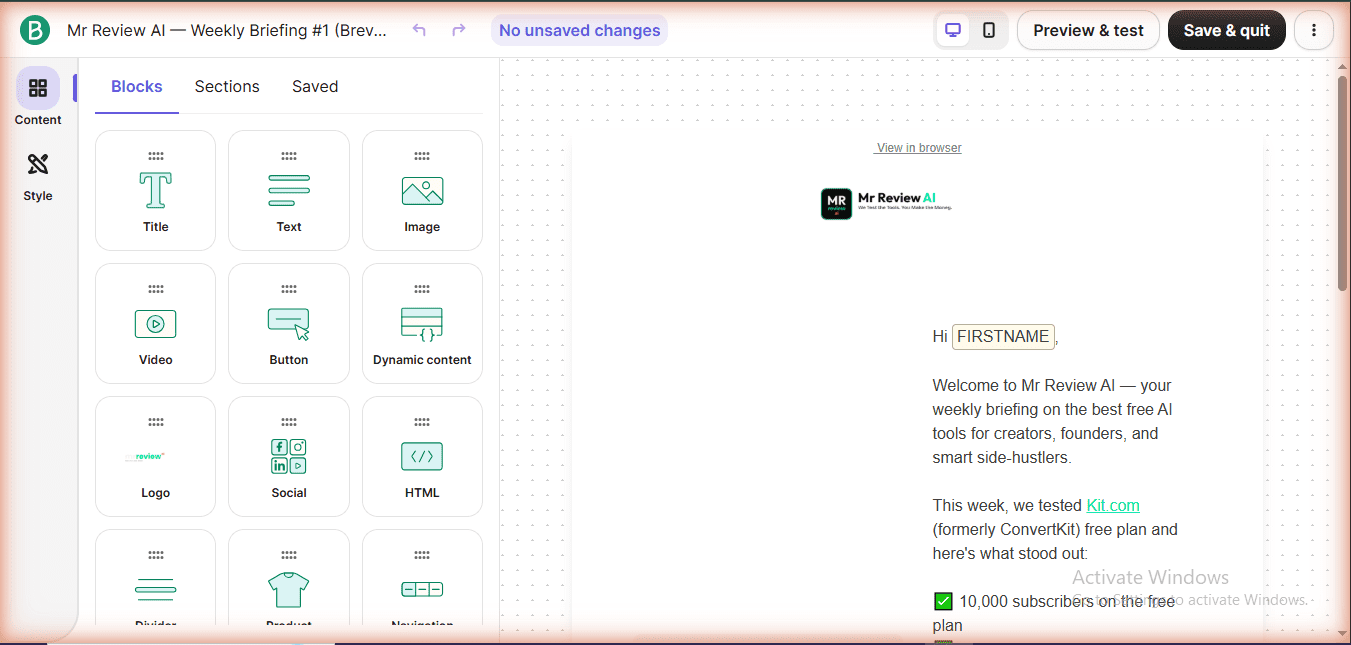Select the Social block
The image size is (1351, 645).
[x=289, y=456]
